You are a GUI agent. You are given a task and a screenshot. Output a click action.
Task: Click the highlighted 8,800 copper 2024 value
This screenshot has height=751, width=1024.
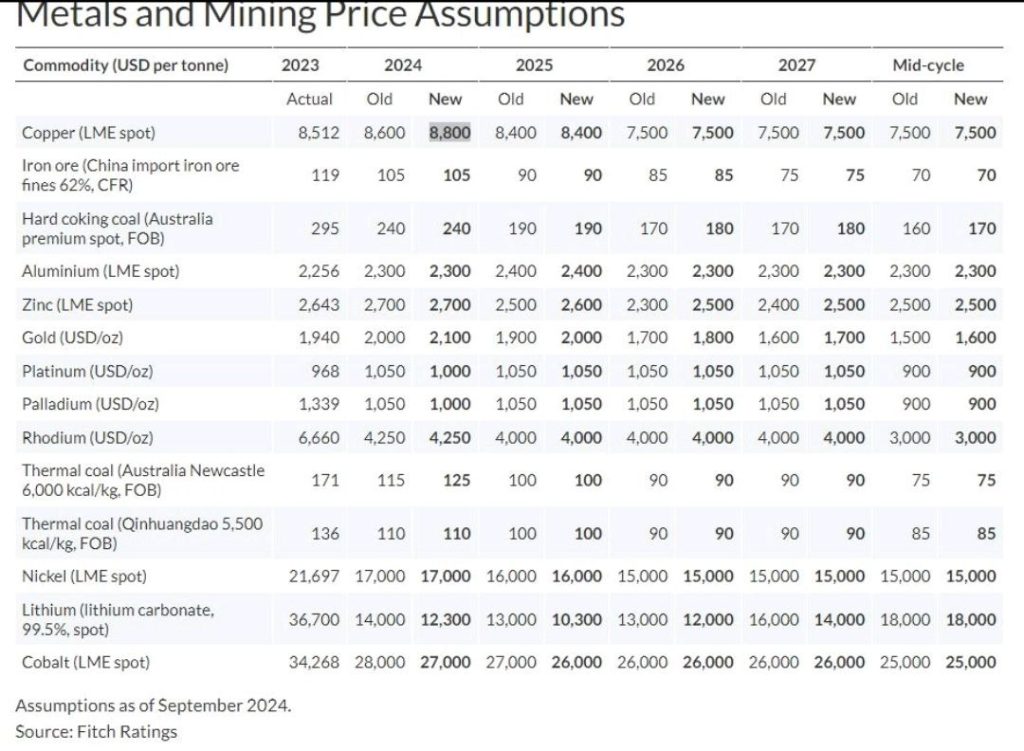450,133
